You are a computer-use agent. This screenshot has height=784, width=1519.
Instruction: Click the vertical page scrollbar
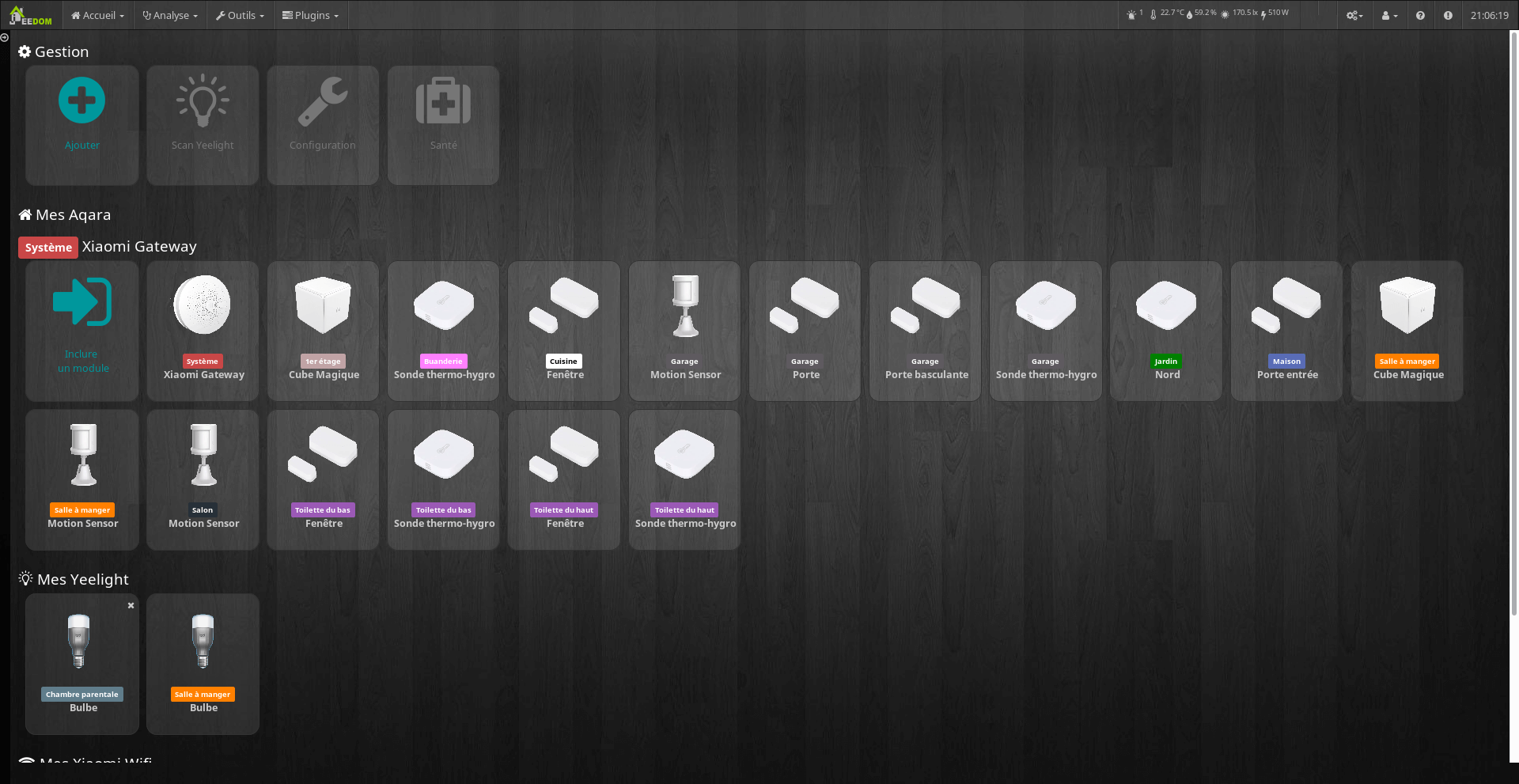[1514, 323]
